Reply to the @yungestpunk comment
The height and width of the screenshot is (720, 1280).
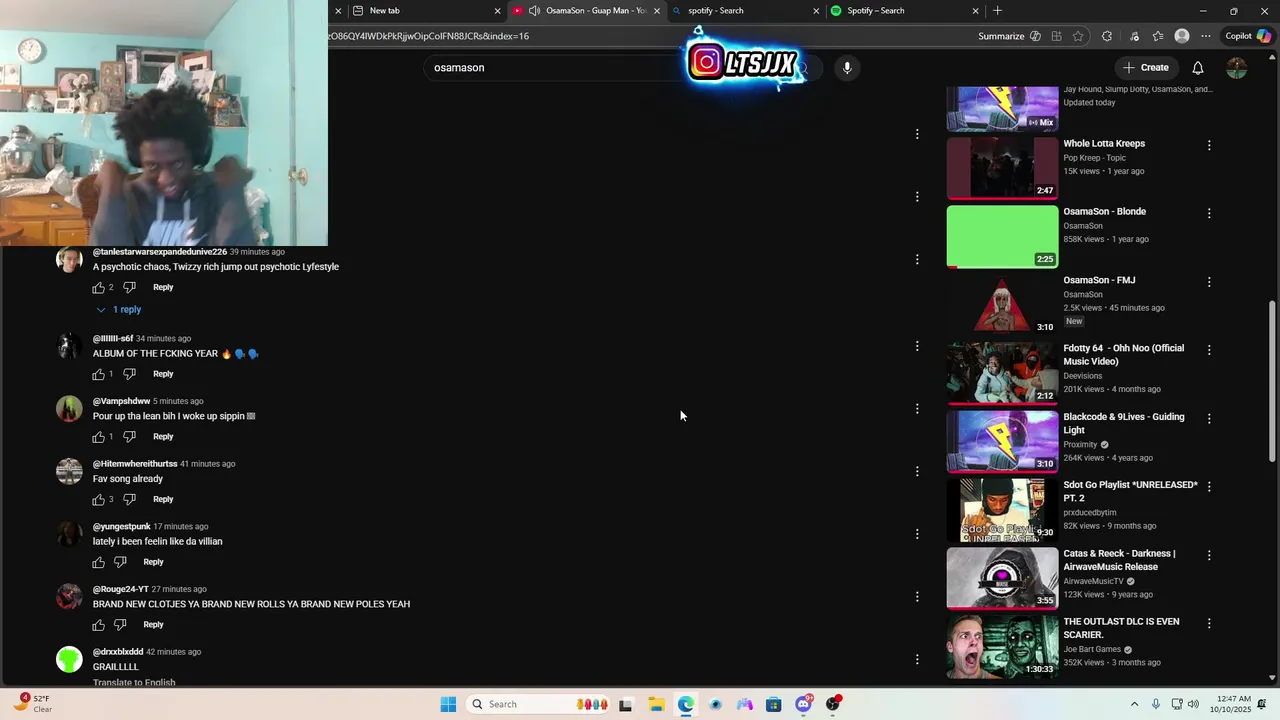153,562
